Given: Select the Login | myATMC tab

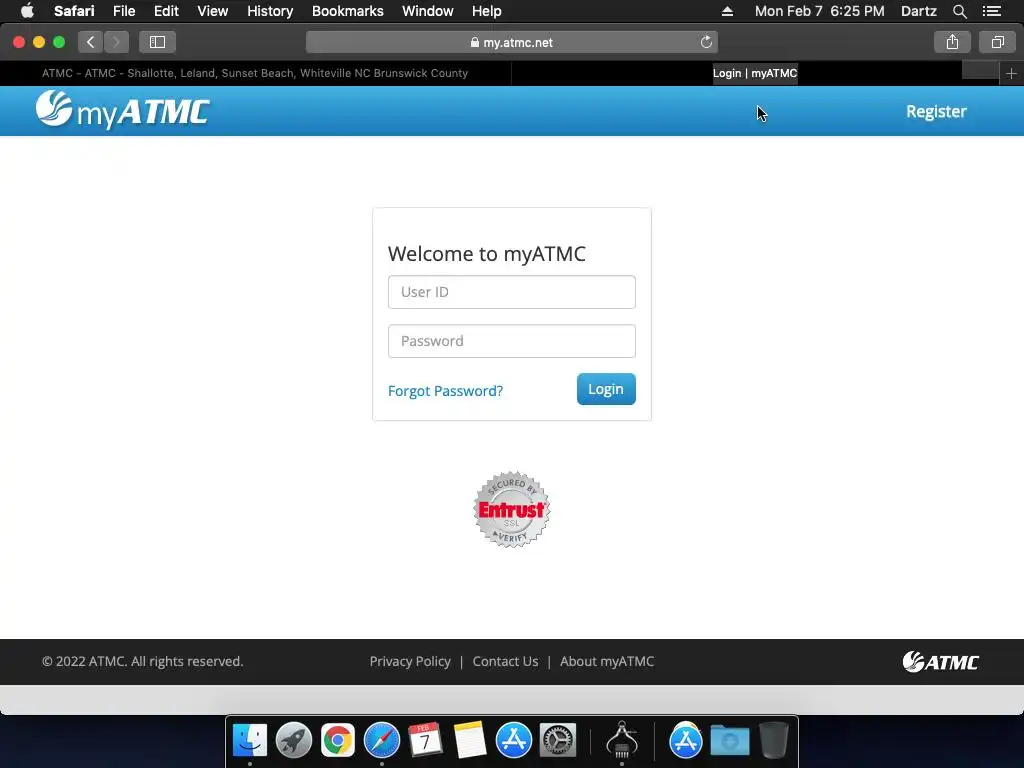Looking at the screenshot, I should (755, 73).
